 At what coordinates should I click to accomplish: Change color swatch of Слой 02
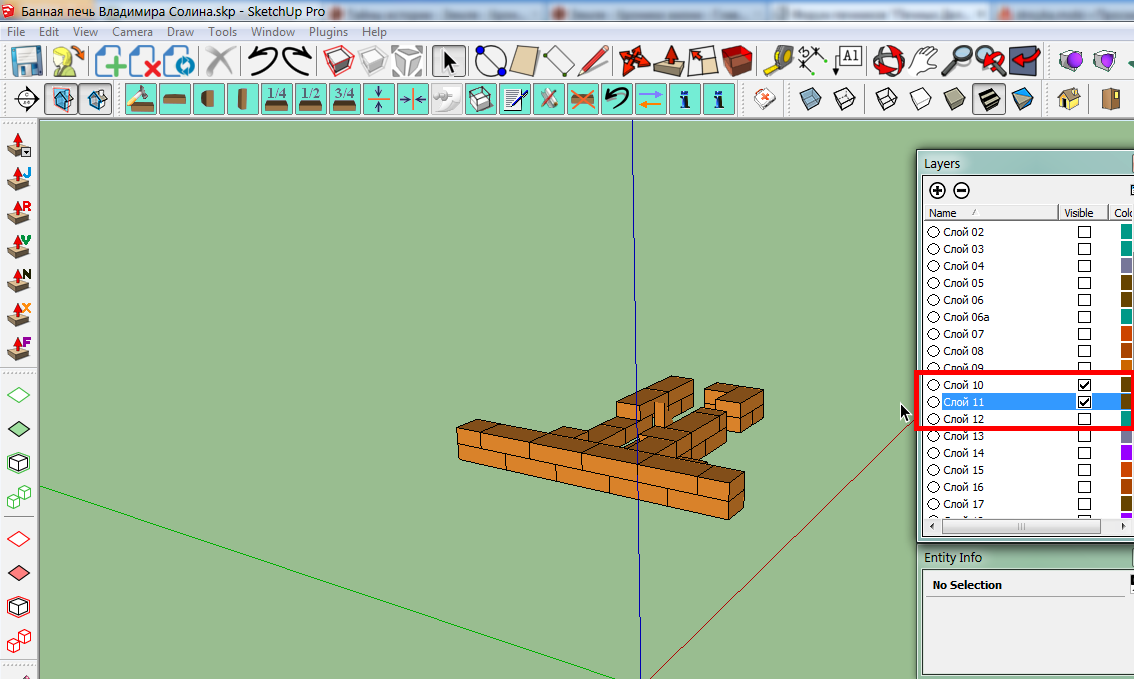pos(1126,232)
